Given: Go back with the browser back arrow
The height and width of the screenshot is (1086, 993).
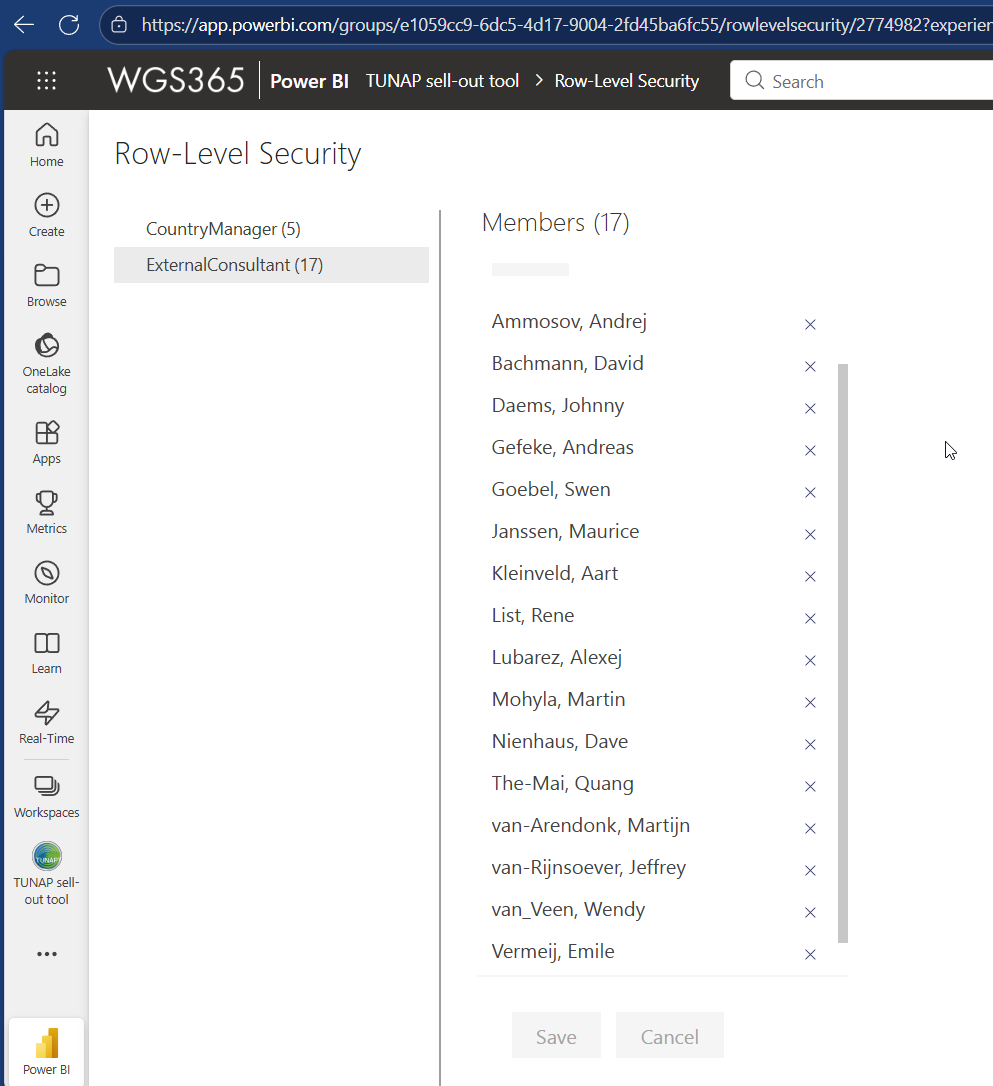Looking at the screenshot, I should point(24,25).
